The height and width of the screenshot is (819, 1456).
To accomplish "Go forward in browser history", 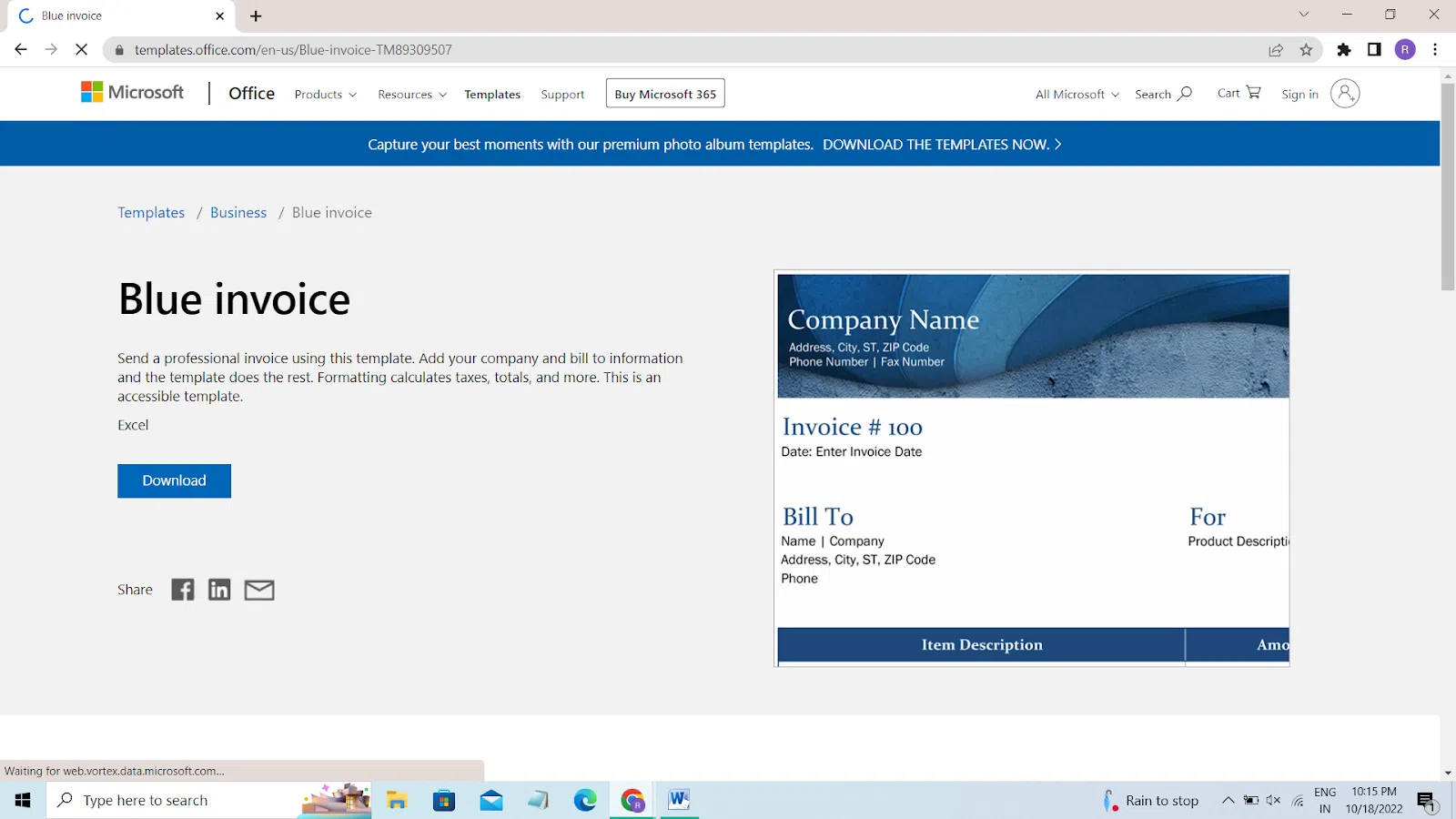I will pyautogui.click(x=51, y=50).
